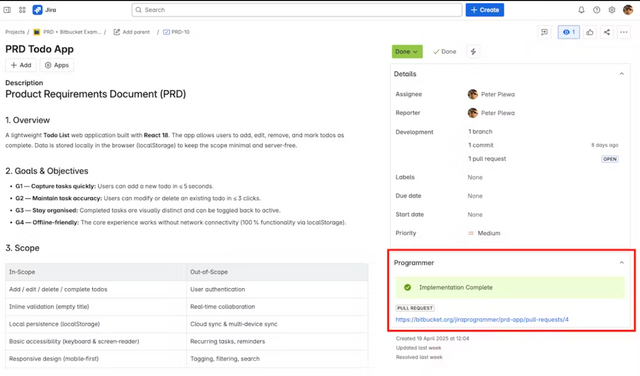Open the notifications bell

tap(581, 10)
